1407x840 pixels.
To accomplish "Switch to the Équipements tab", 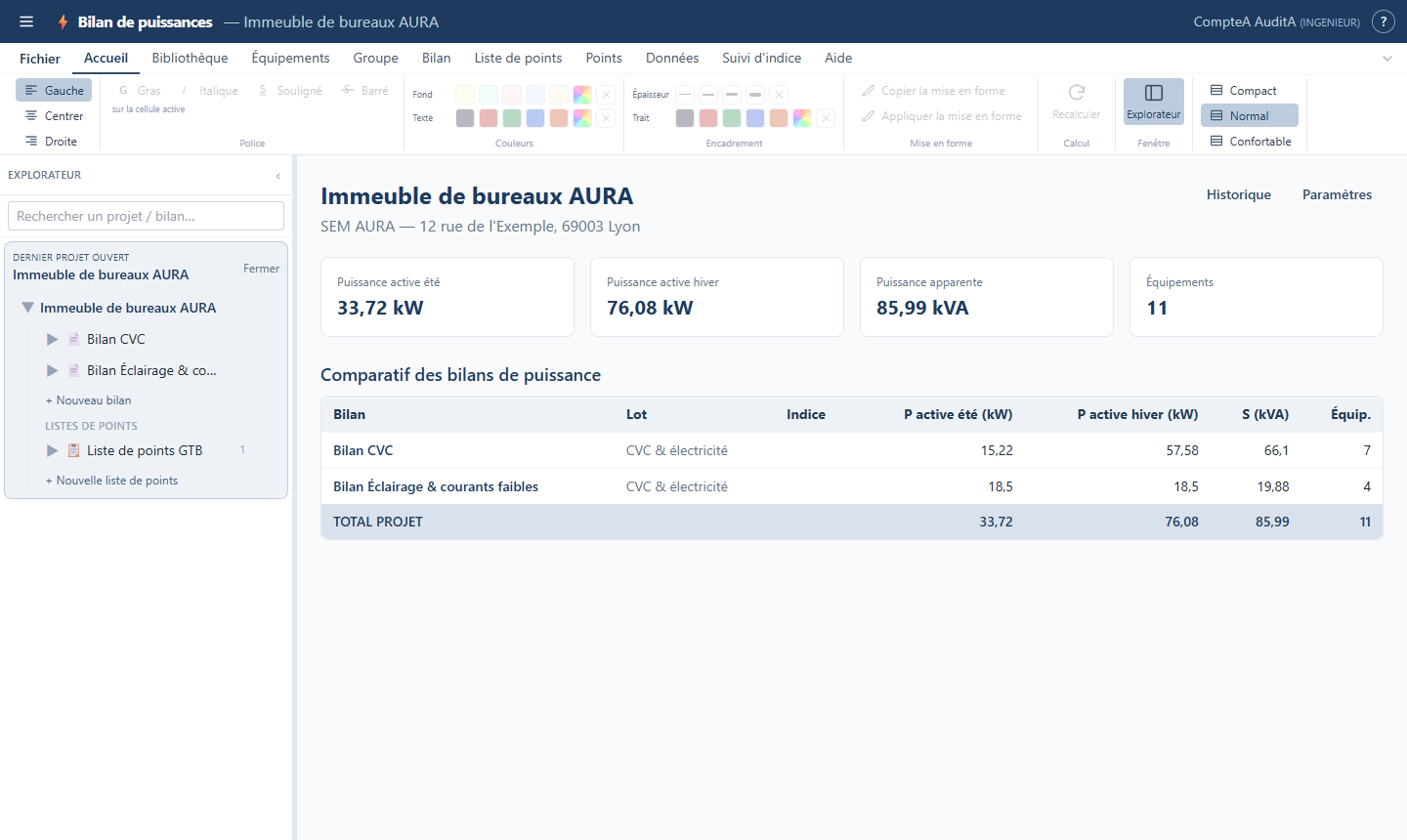I will tap(290, 58).
